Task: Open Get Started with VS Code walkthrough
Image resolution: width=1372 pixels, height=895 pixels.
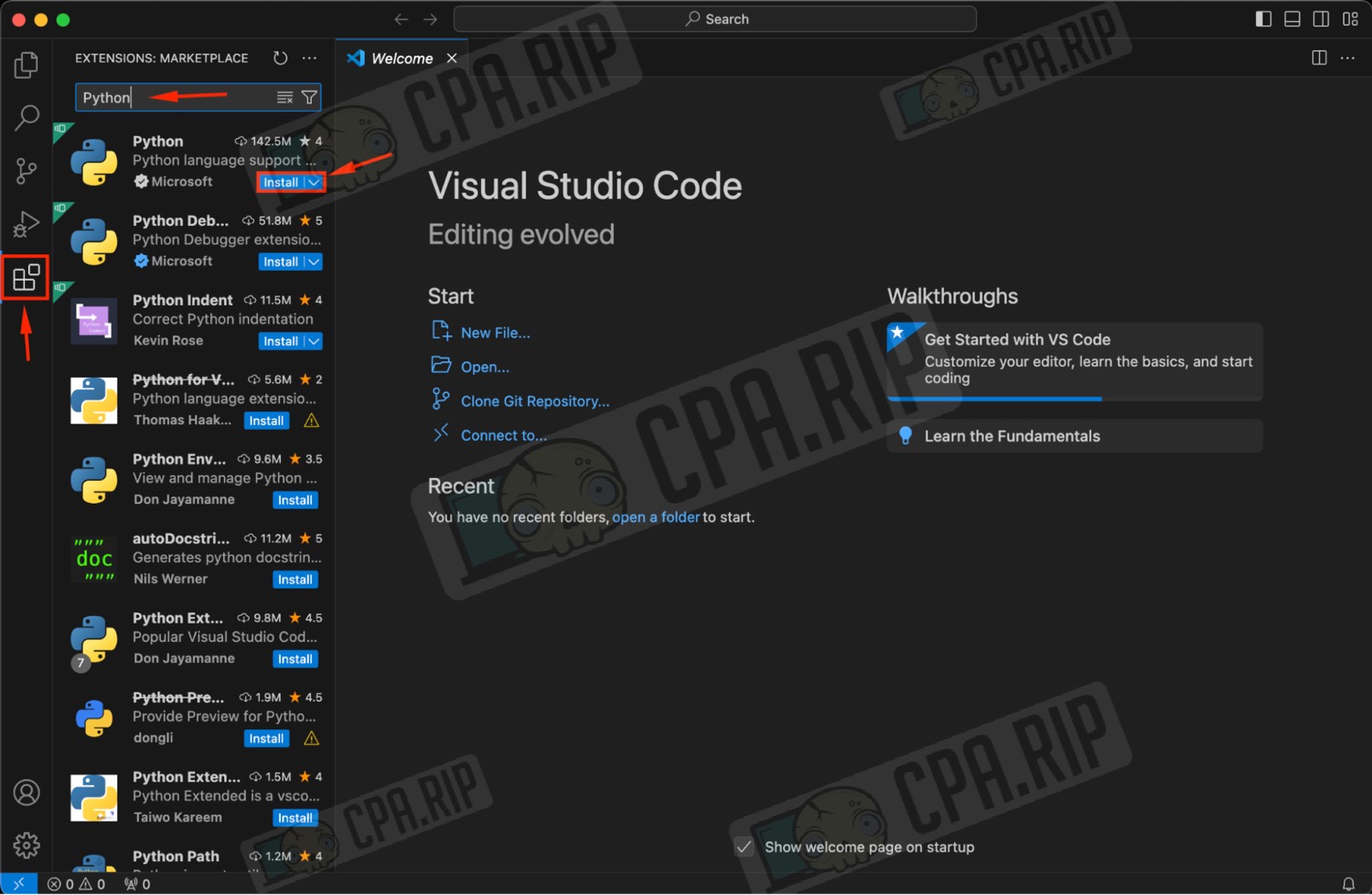Action: [x=1075, y=361]
